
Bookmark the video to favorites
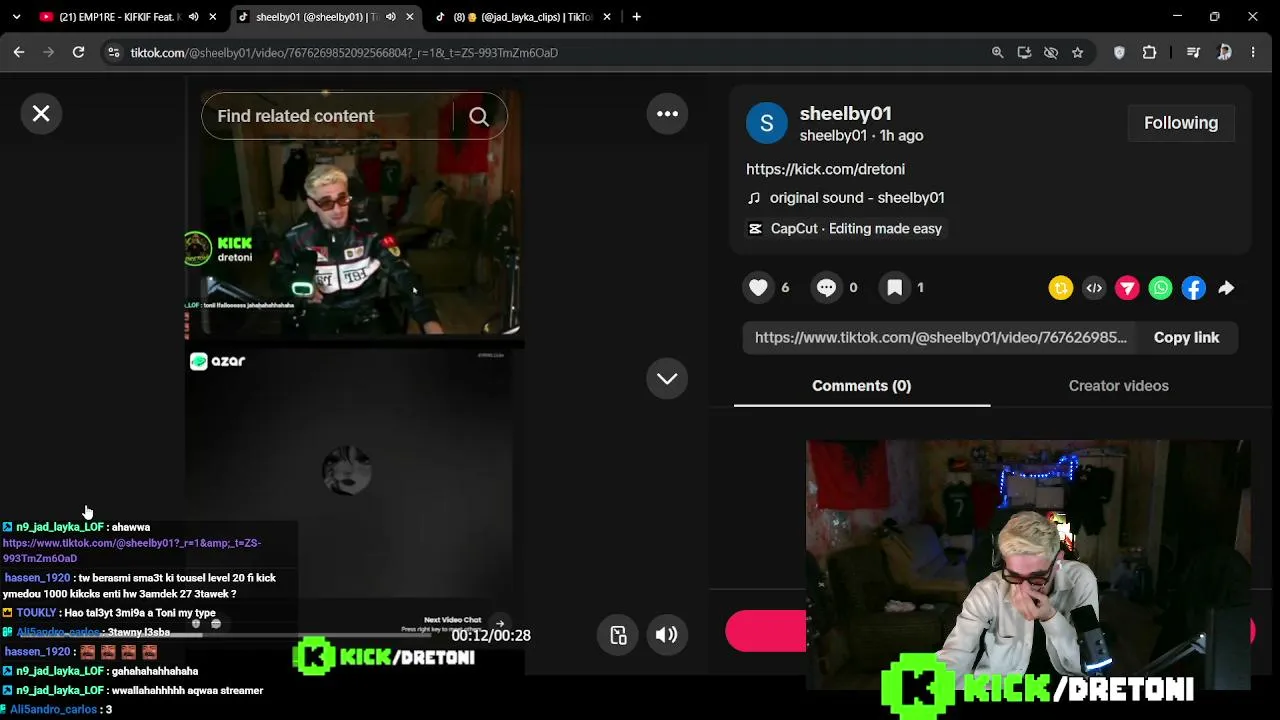(894, 288)
